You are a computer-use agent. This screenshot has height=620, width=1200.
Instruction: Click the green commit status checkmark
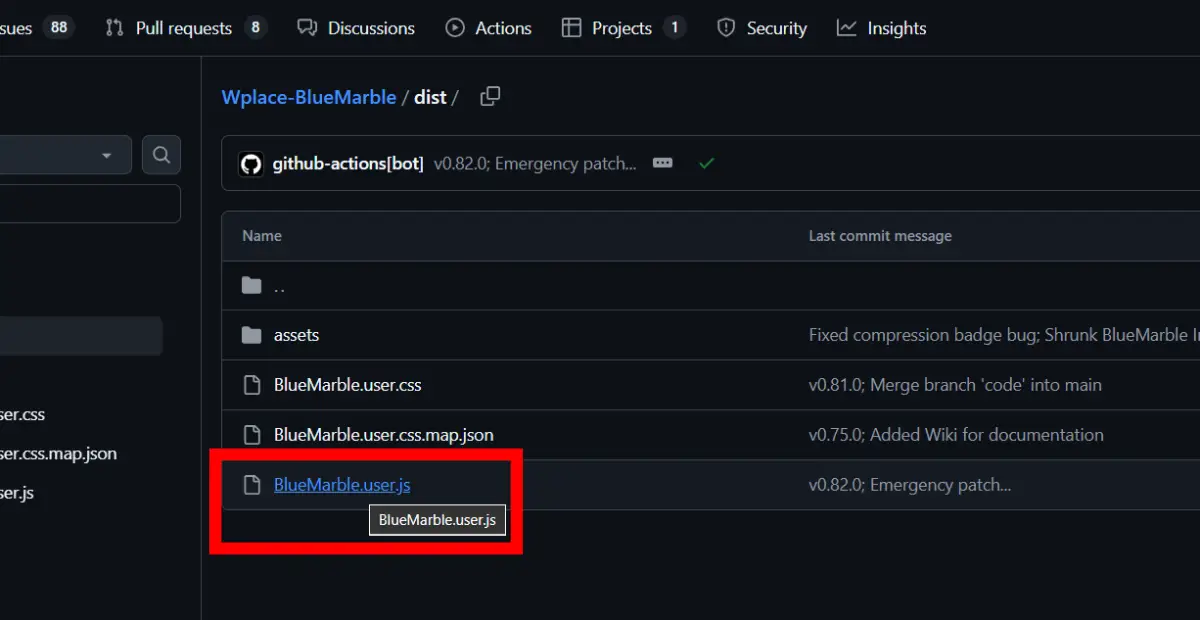click(707, 163)
